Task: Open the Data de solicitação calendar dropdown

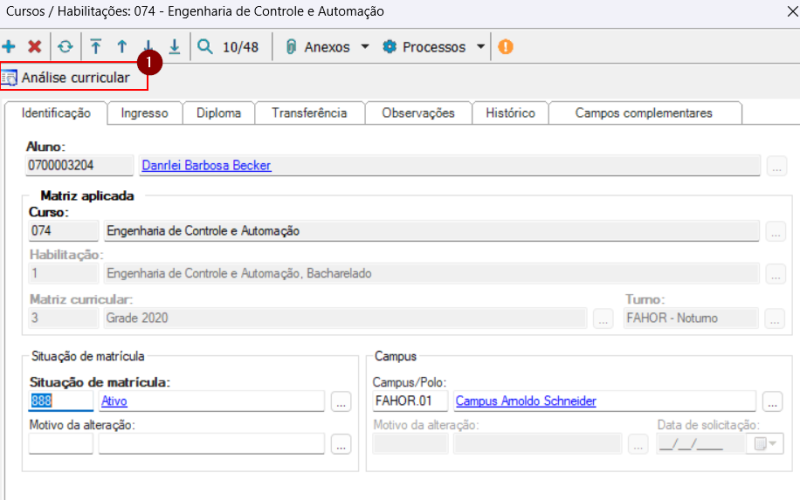Action: click(x=769, y=444)
